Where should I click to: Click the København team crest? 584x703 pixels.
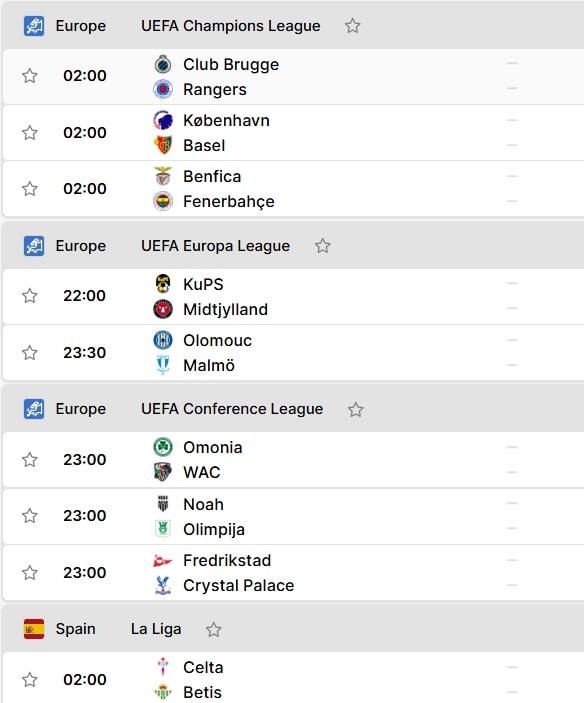pyautogui.click(x=163, y=121)
